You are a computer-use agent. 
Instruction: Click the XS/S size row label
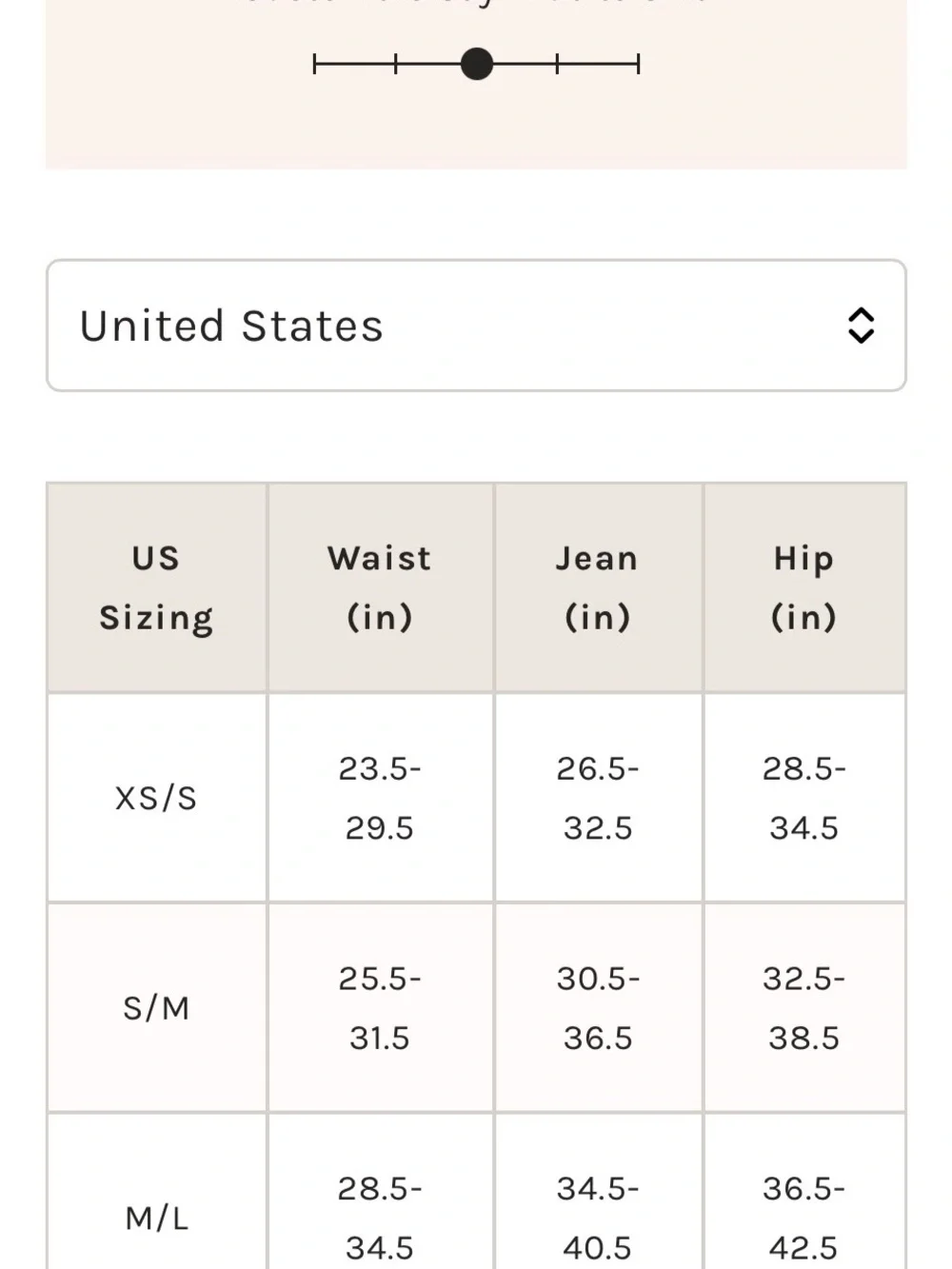[x=156, y=798]
